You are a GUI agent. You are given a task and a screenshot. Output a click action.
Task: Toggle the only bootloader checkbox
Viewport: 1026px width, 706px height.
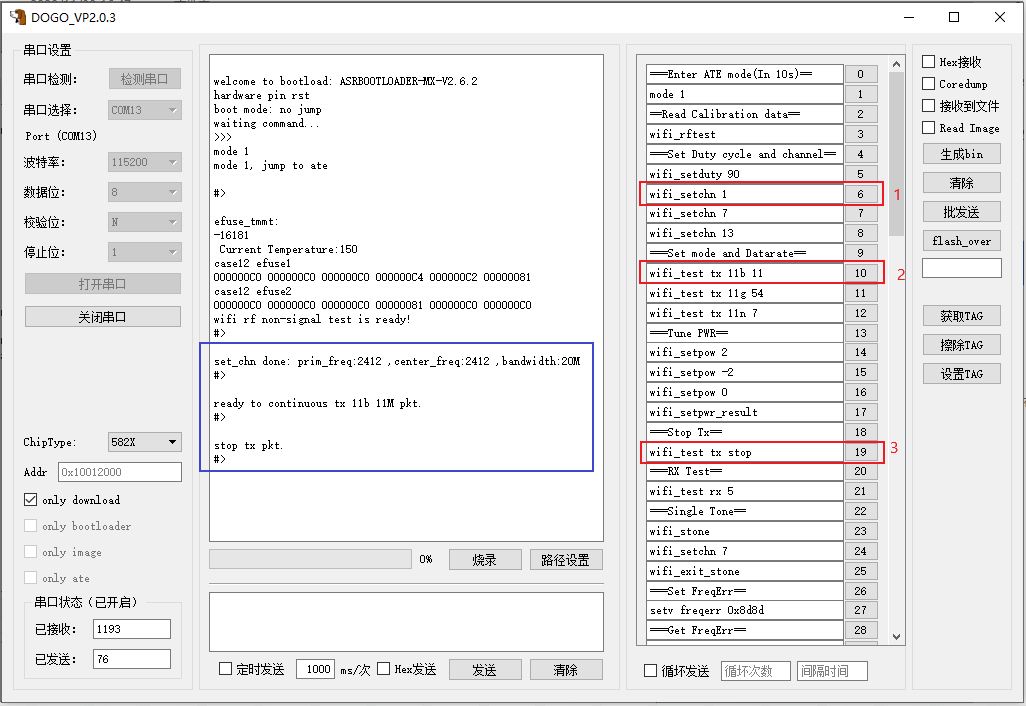[x=30, y=525]
